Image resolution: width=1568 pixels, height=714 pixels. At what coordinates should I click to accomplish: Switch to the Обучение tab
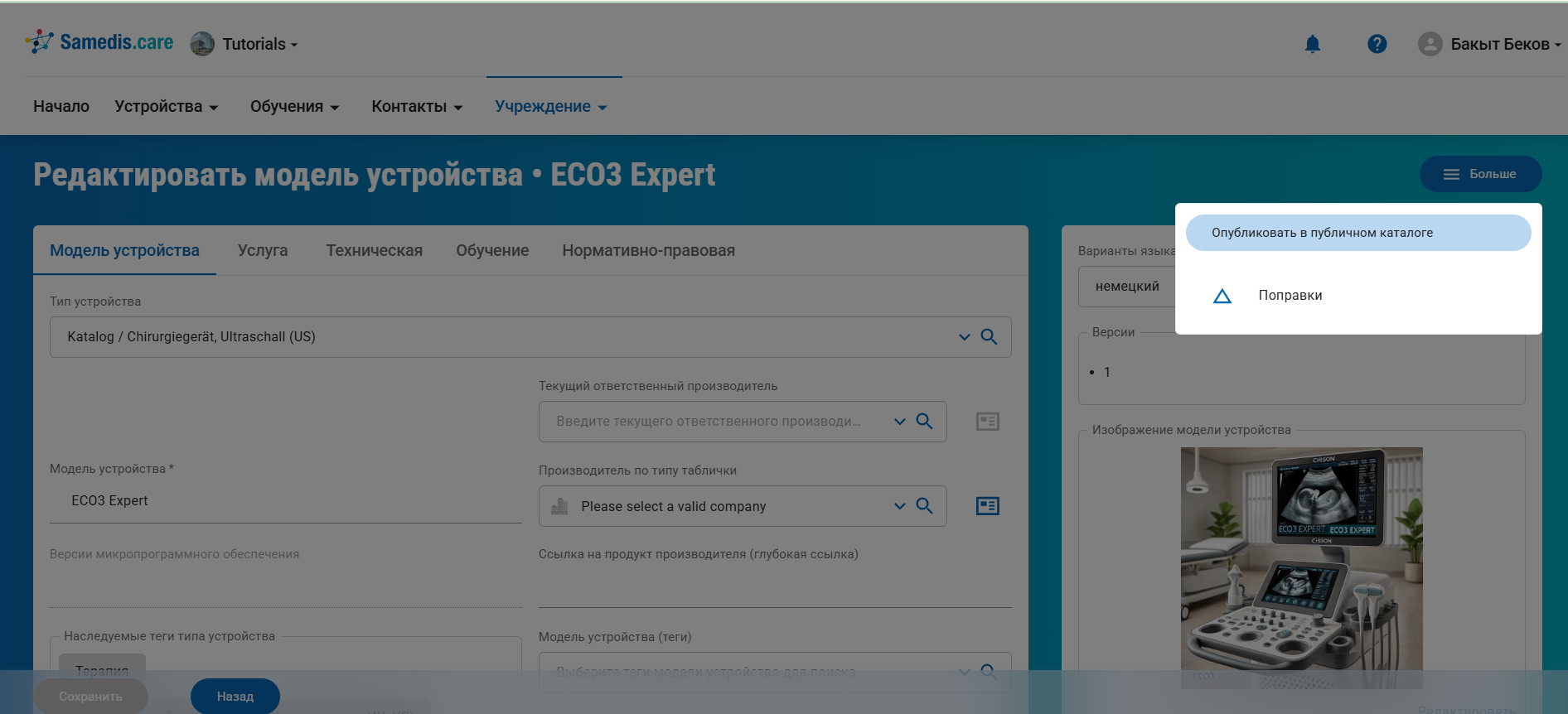click(492, 250)
